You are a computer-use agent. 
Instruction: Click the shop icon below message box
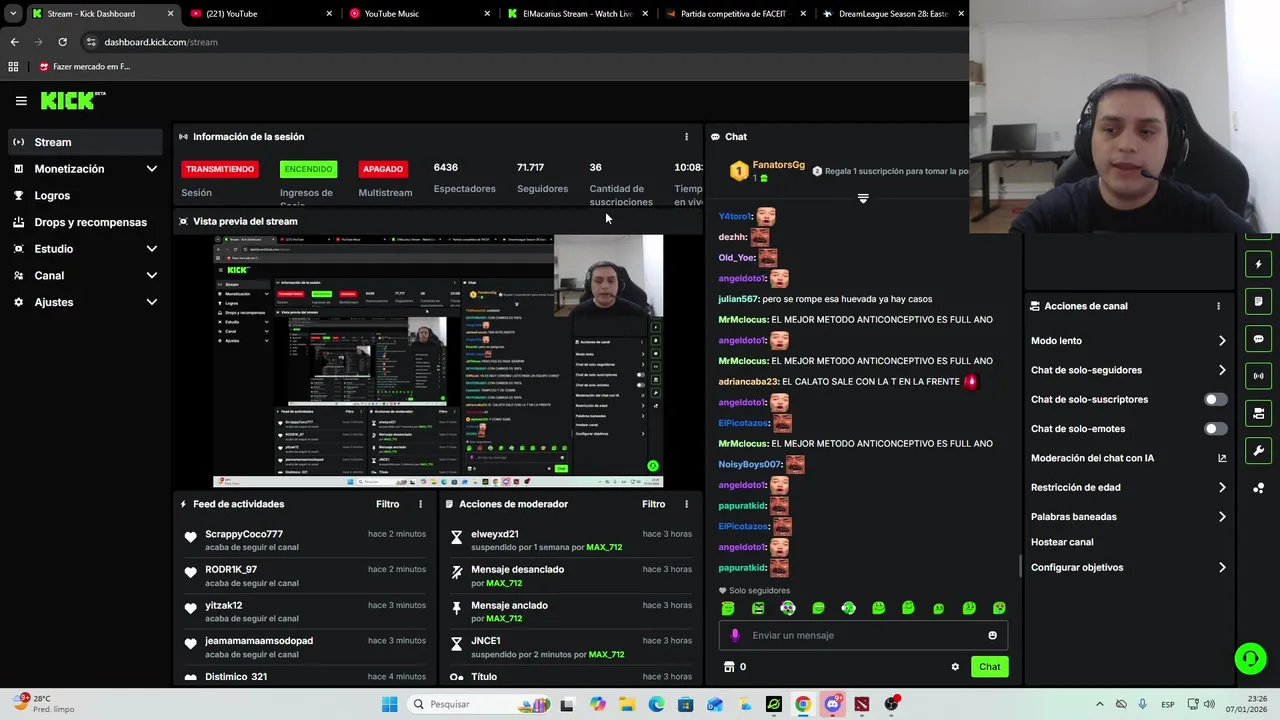728,667
